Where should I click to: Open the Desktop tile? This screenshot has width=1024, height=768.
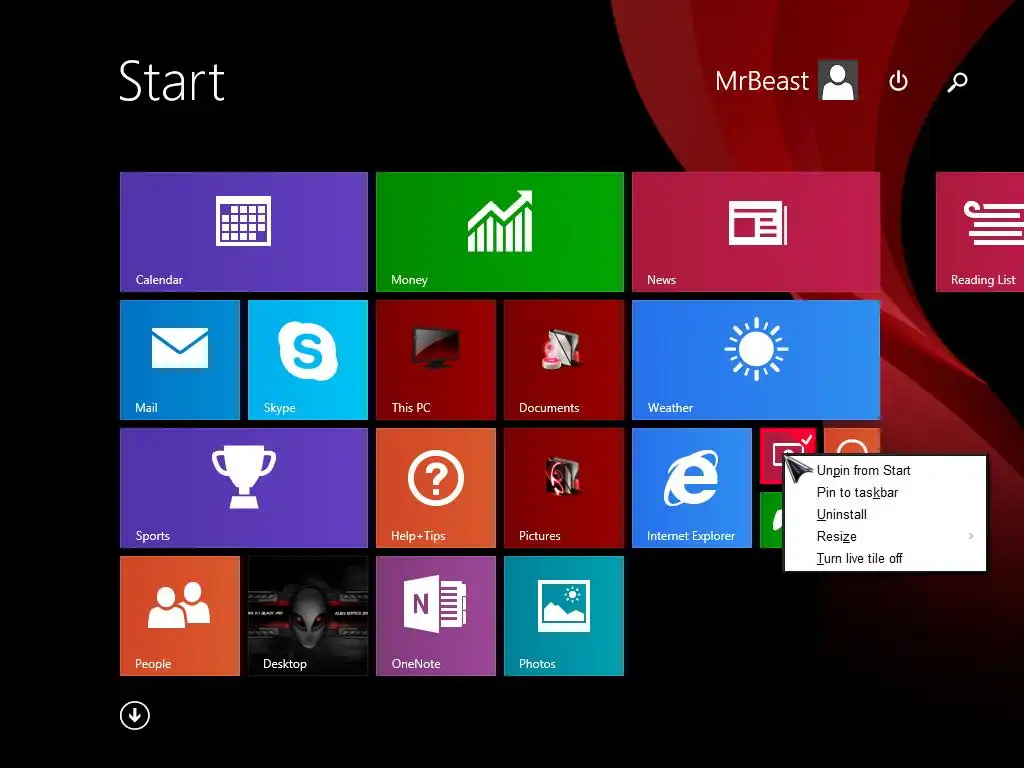308,616
